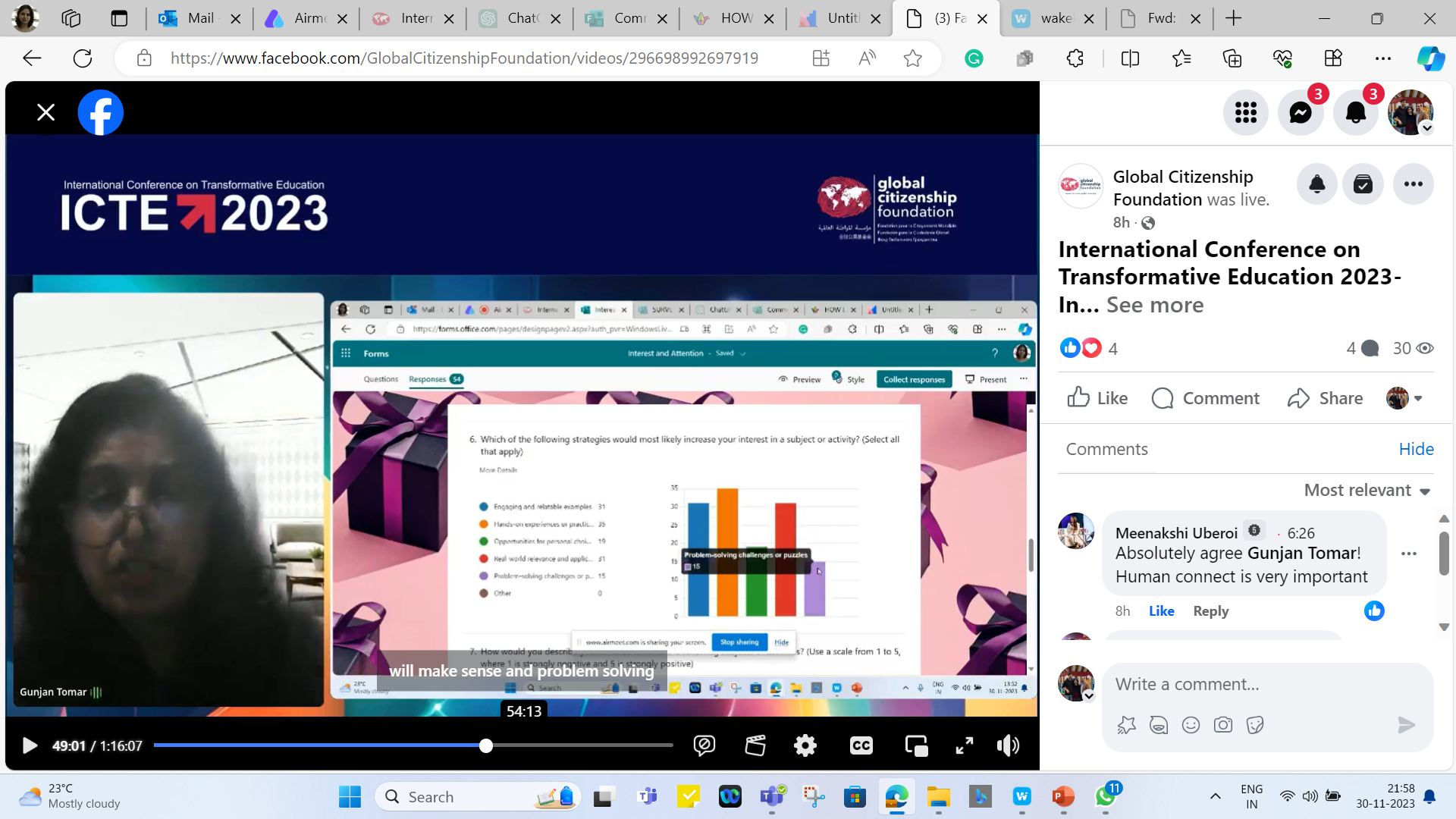Screen dimensions: 1456x819
Task: Switch to the Airmeet tab
Action: (306, 18)
